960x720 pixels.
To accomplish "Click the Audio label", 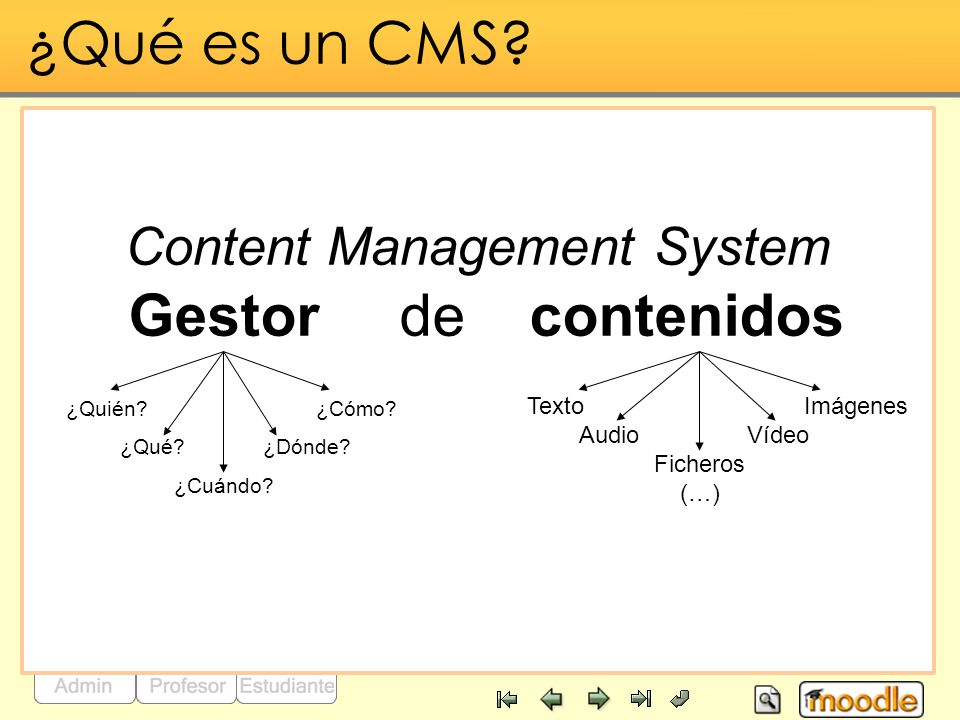I will (x=609, y=435).
